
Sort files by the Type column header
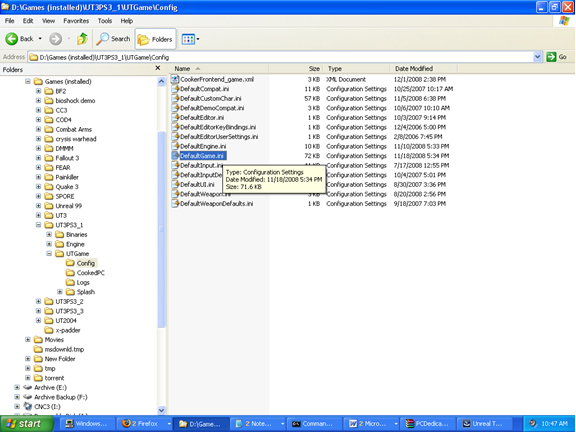[x=356, y=69]
